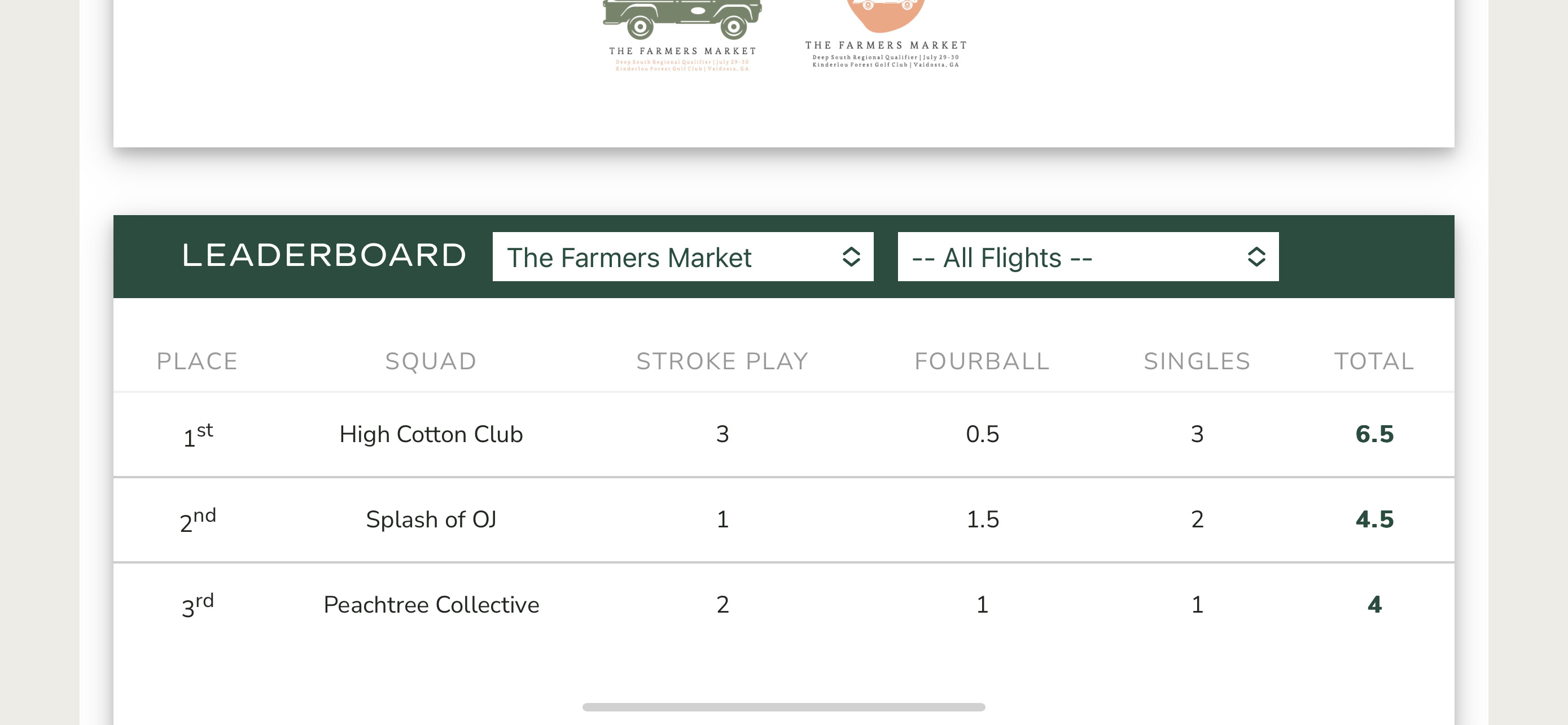Click the PLACE column header
This screenshot has width=1568, height=725.
(196, 361)
